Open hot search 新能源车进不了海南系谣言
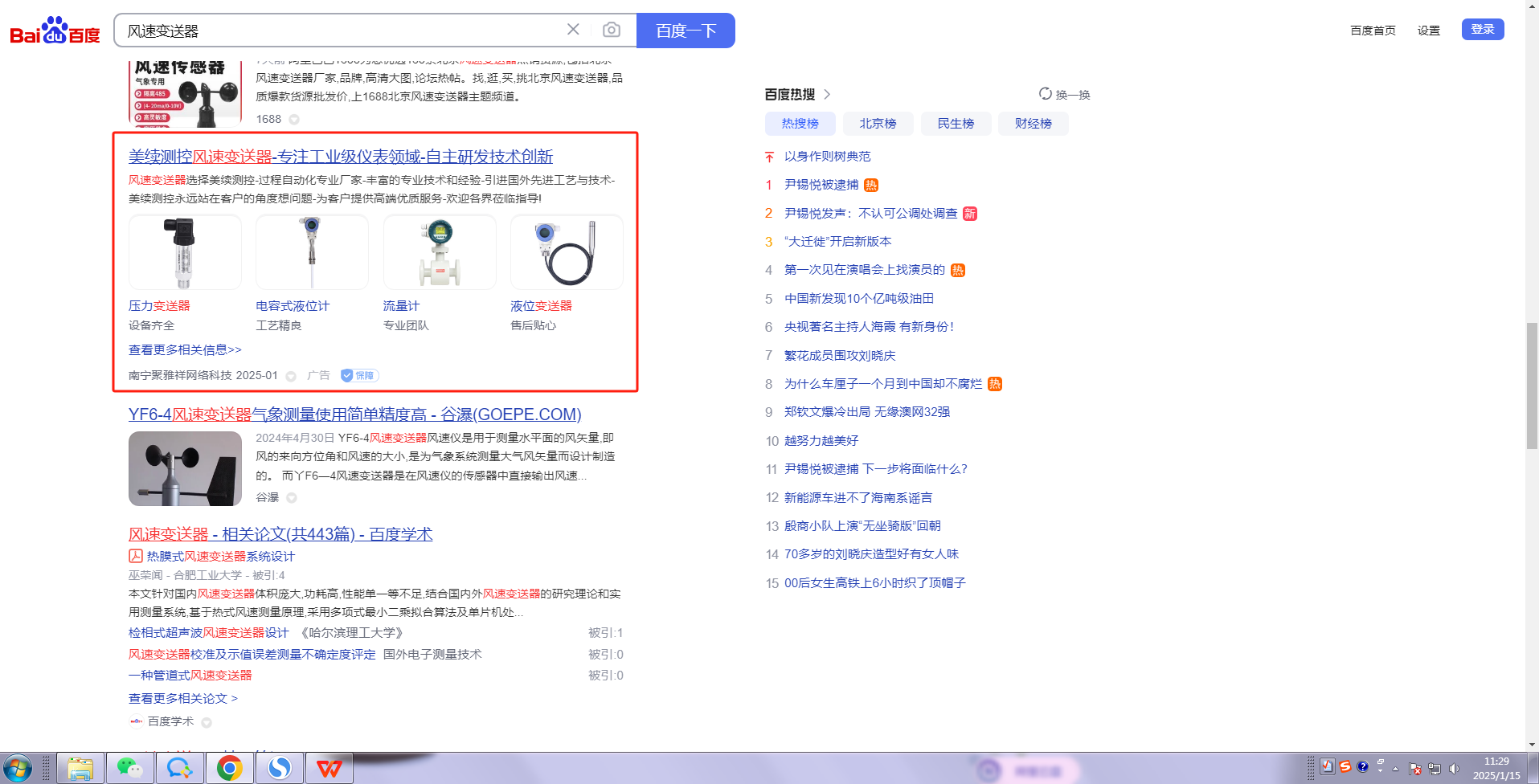 point(858,498)
